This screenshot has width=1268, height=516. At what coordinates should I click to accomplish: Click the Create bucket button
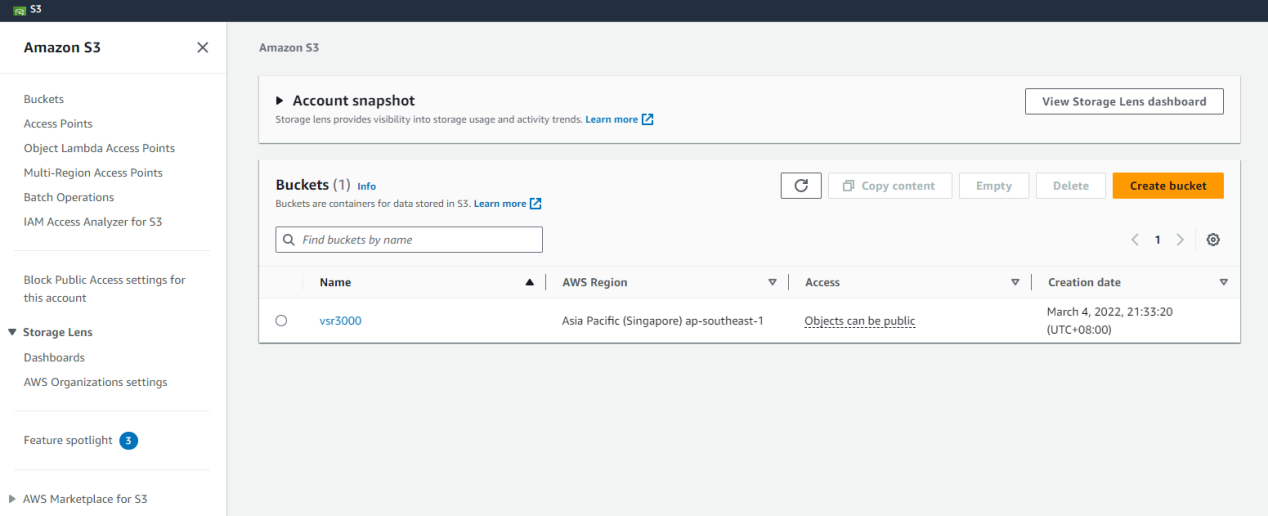point(1168,186)
